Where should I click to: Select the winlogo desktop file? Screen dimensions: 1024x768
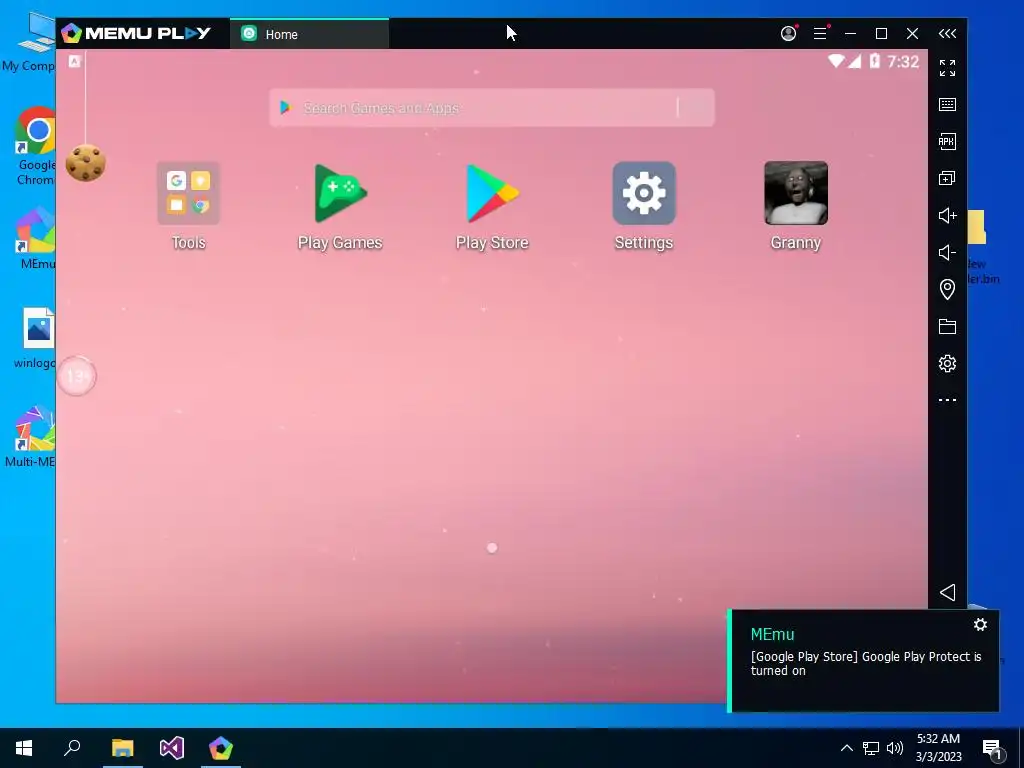point(36,338)
